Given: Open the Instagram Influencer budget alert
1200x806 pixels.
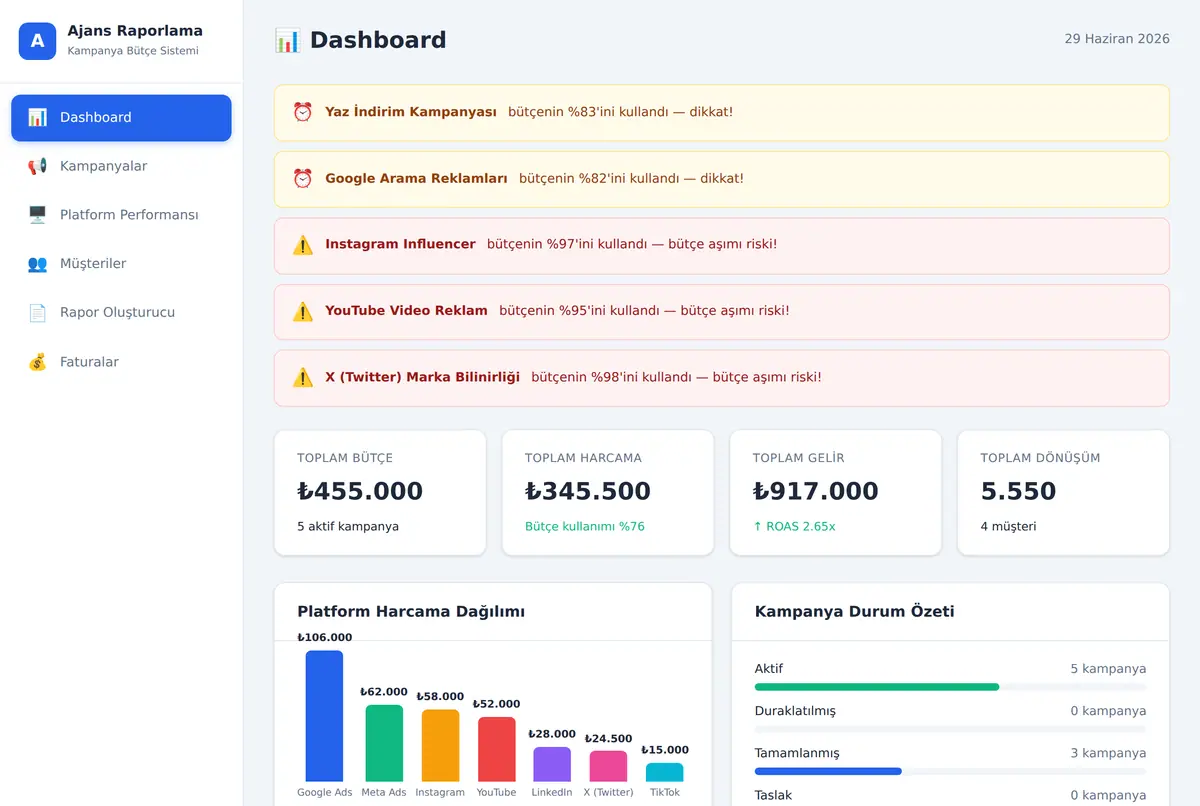Looking at the screenshot, I should click(x=722, y=245).
